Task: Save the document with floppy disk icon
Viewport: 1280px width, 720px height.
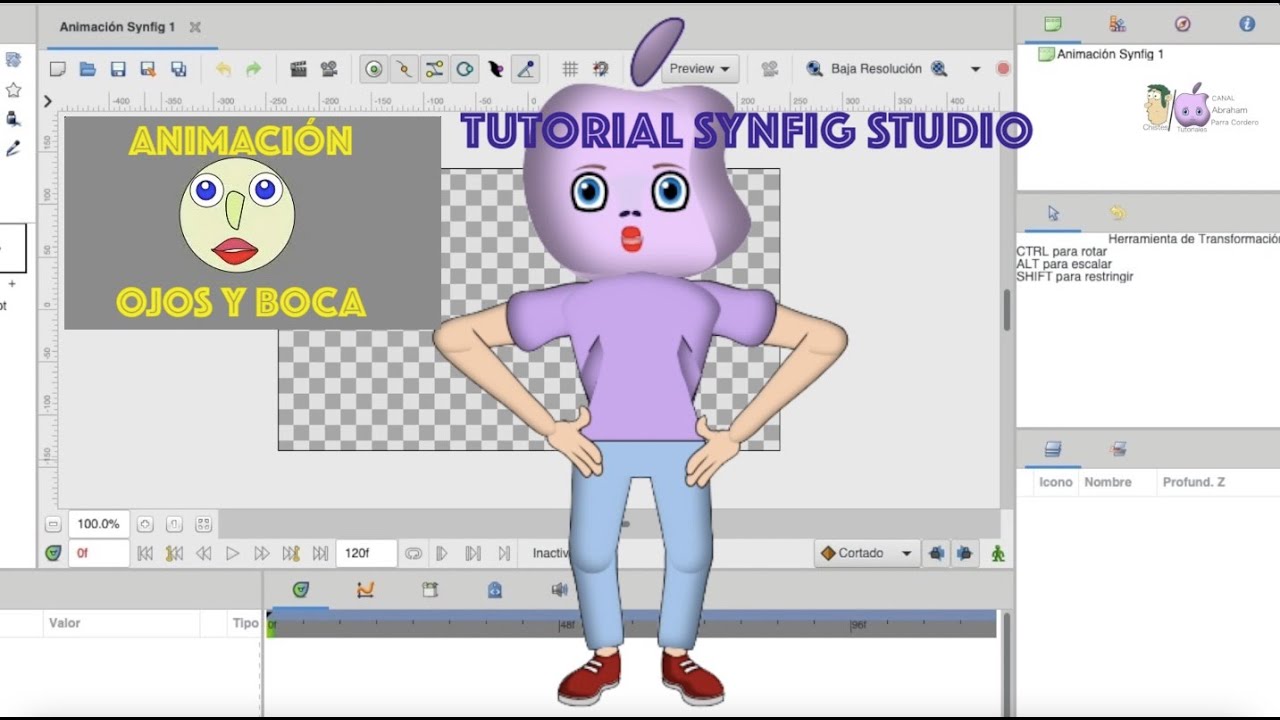Action: point(118,69)
